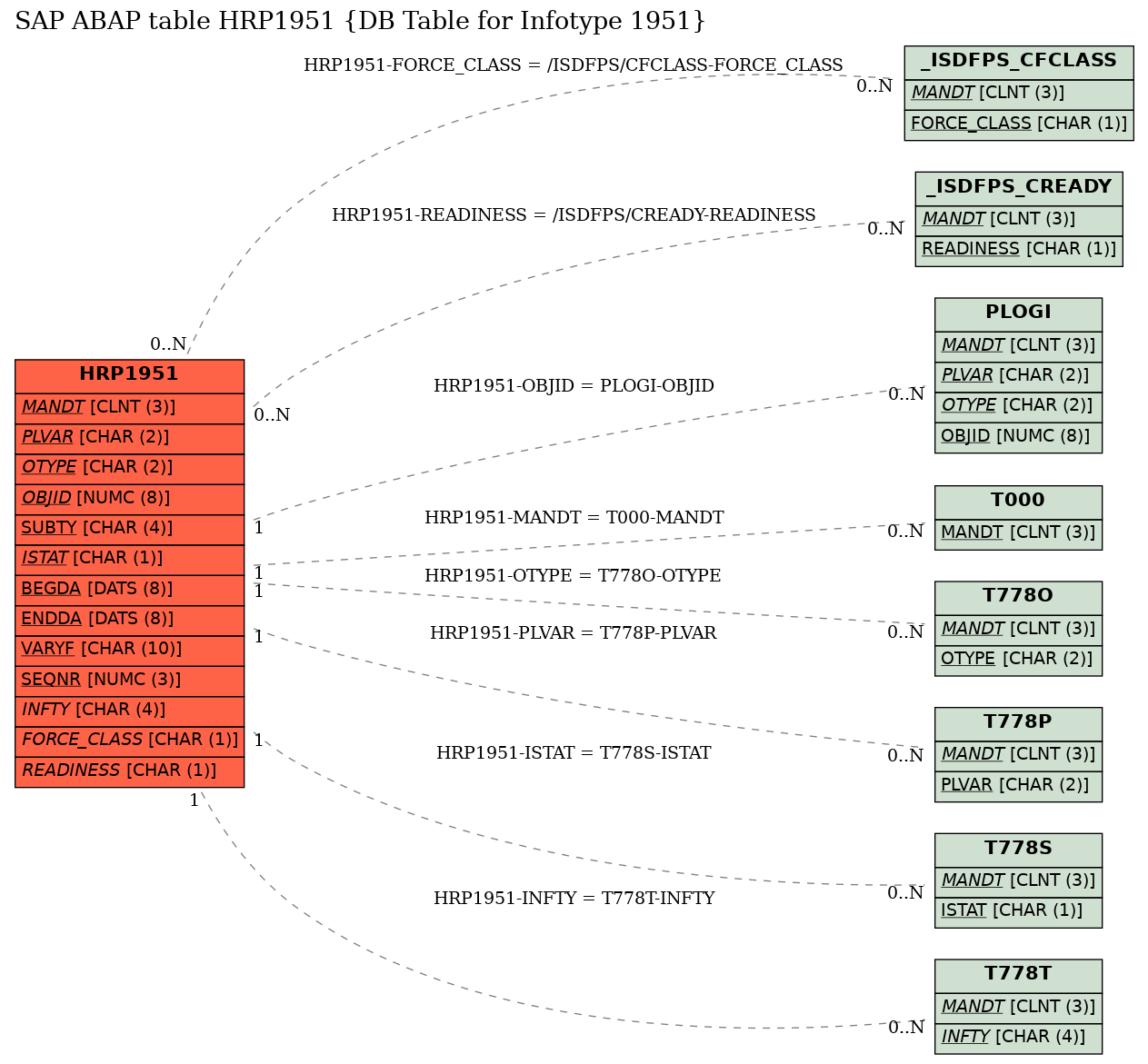Select MANDT field in _ISDFPS_CREADY table

coord(1019,220)
